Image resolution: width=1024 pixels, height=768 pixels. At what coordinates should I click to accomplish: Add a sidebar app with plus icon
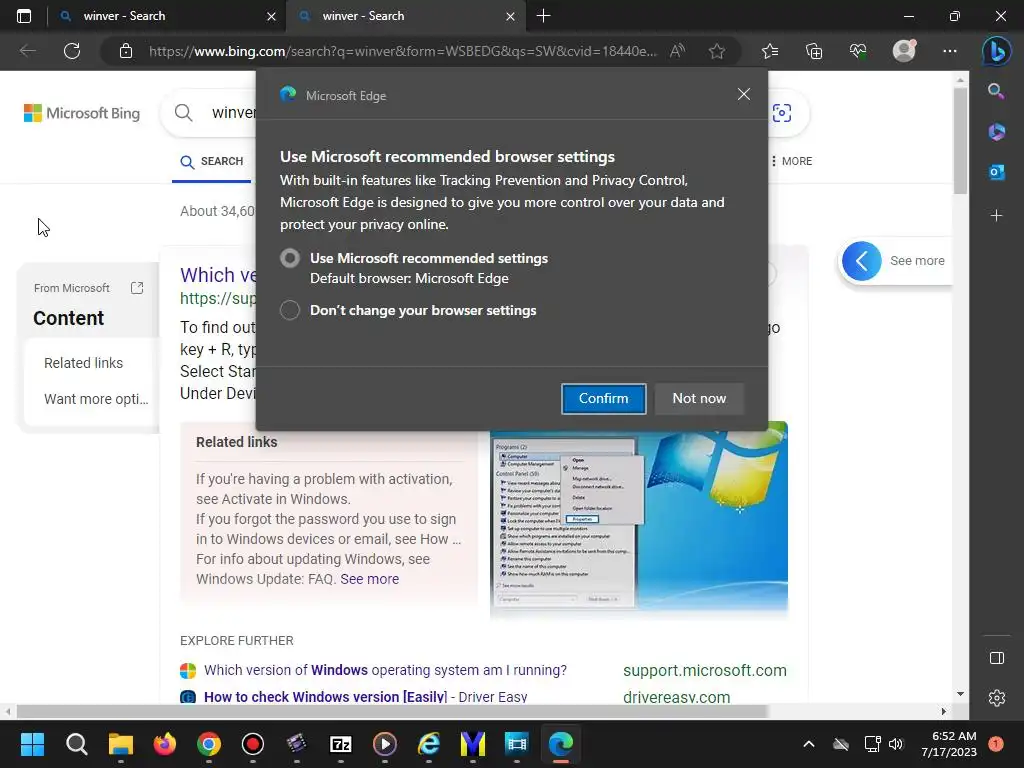coord(997,216)
